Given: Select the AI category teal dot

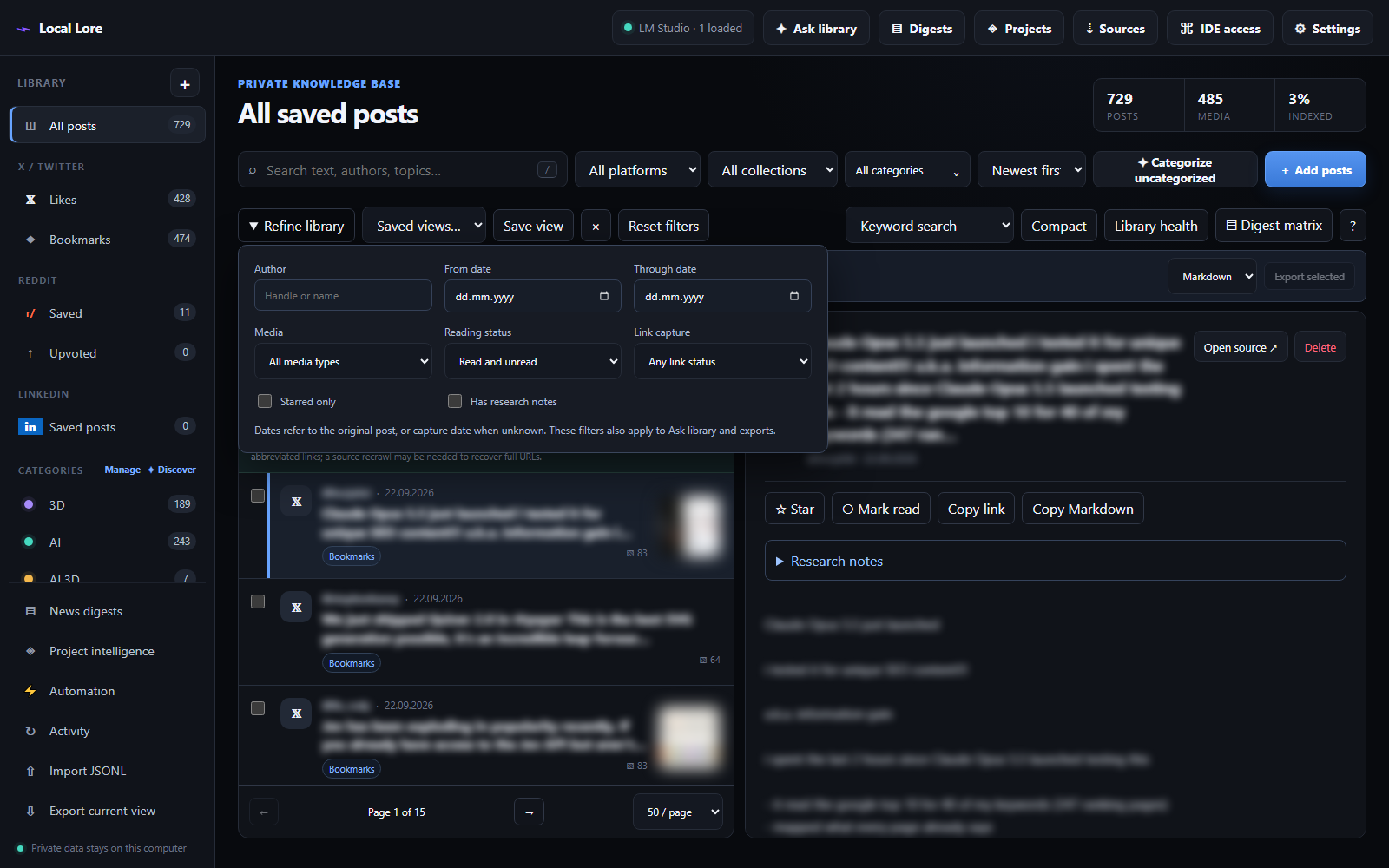Looking at the screenshot, I should 29,542.
